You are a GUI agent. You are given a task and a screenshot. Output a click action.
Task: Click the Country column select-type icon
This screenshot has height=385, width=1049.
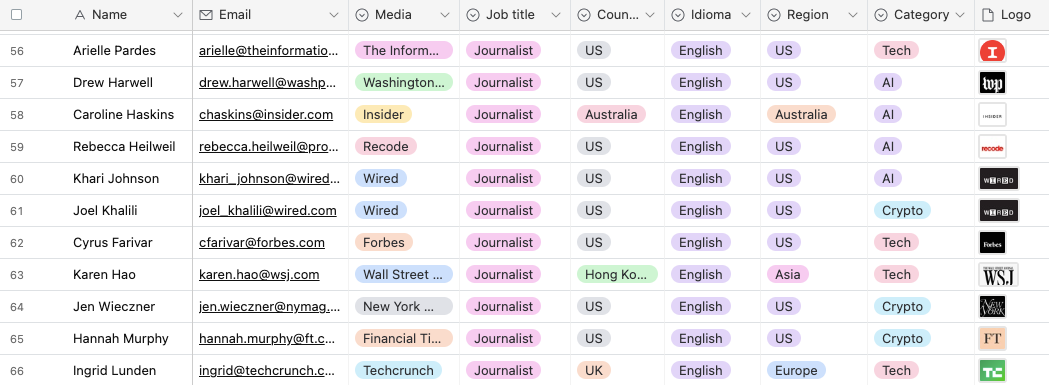[584, 15]
